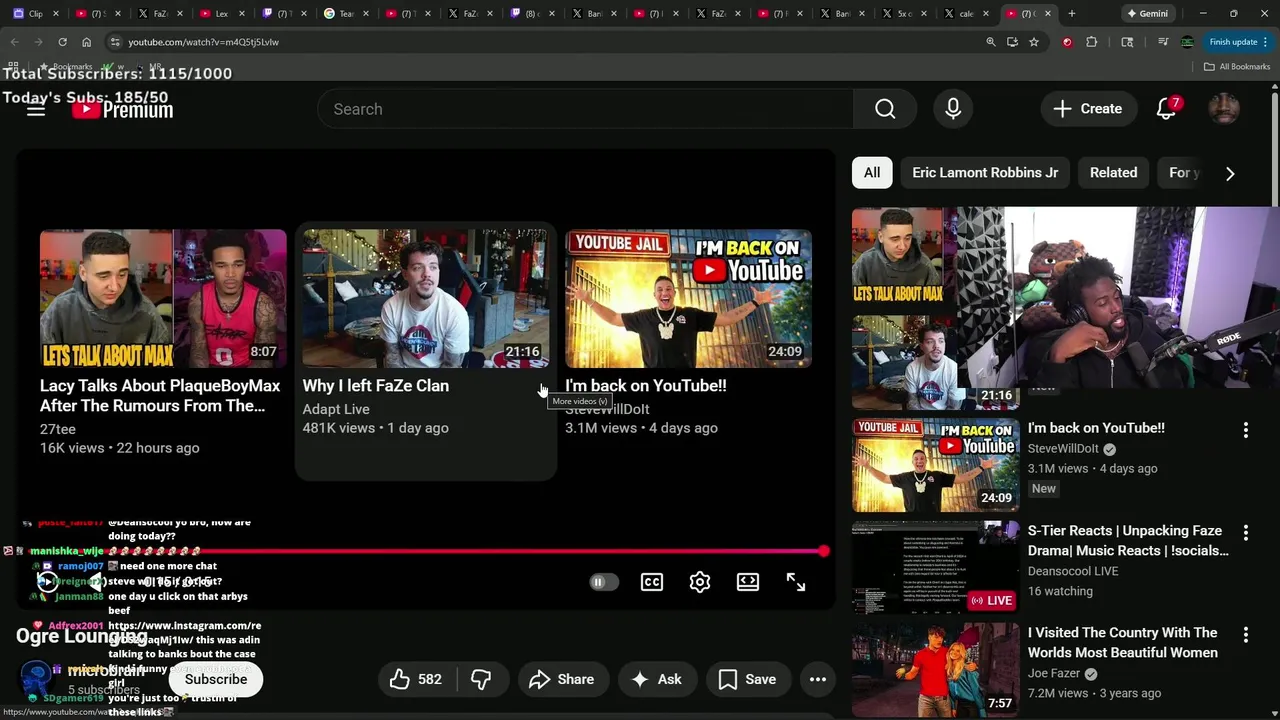Select the Related chip

tap(1113, 173)
